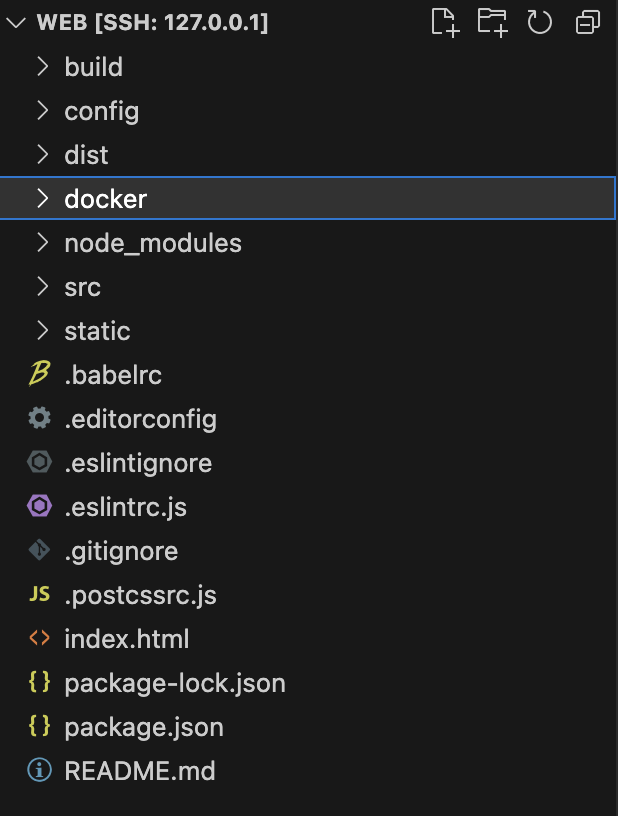
Task: Click the JS icon beside .postcssrc.js
Action: 39,595
